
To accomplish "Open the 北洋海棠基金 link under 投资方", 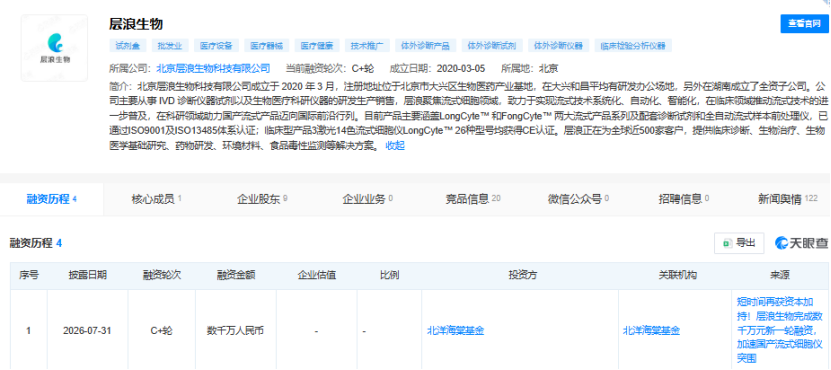I will (x=456, y=331).
